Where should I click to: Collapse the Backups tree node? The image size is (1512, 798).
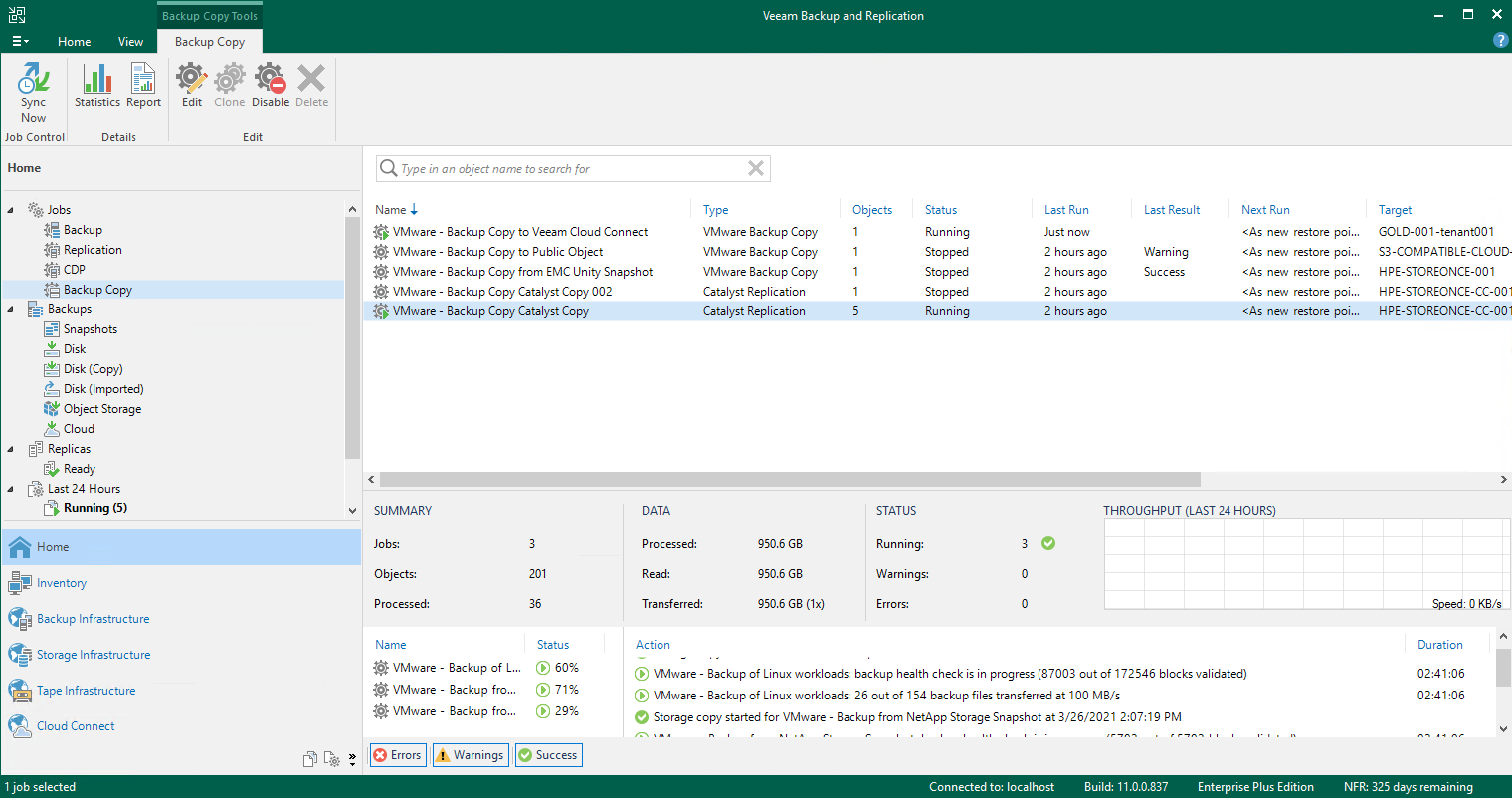[x=11, y=309]
